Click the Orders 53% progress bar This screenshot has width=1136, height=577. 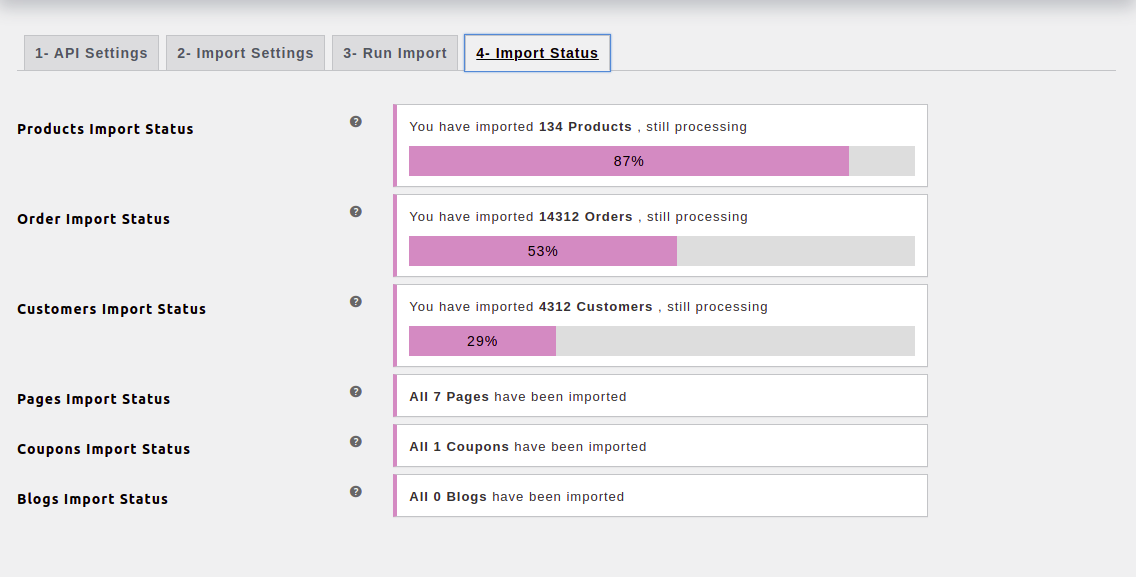[661, 251]
